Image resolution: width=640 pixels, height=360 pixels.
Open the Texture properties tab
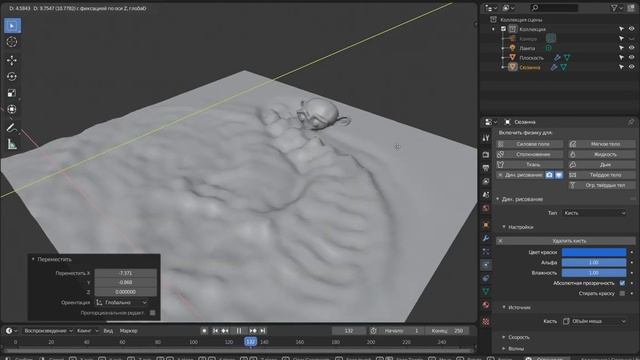coord(486,322)
